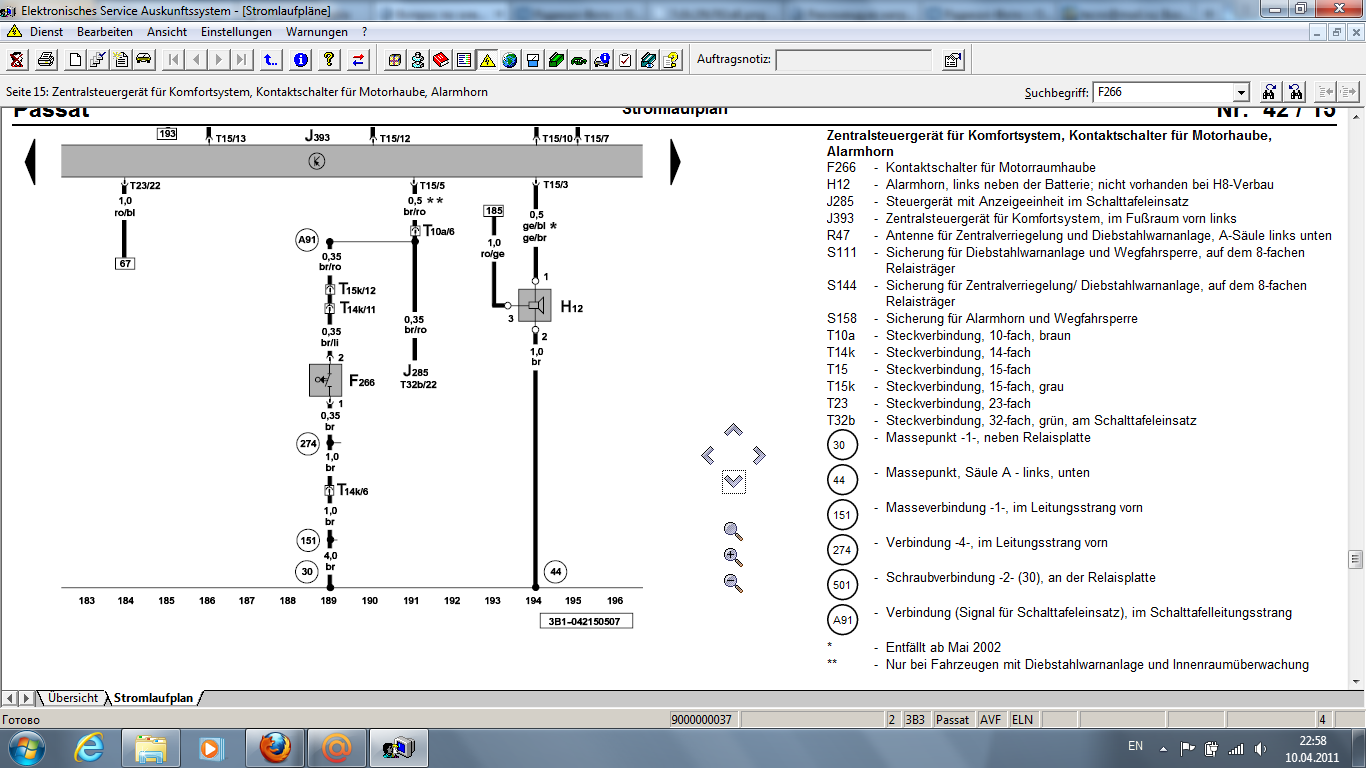Viewport: 1366px width, 768px height.
Task: Click the green car toolbar icon
Action: 579,60
